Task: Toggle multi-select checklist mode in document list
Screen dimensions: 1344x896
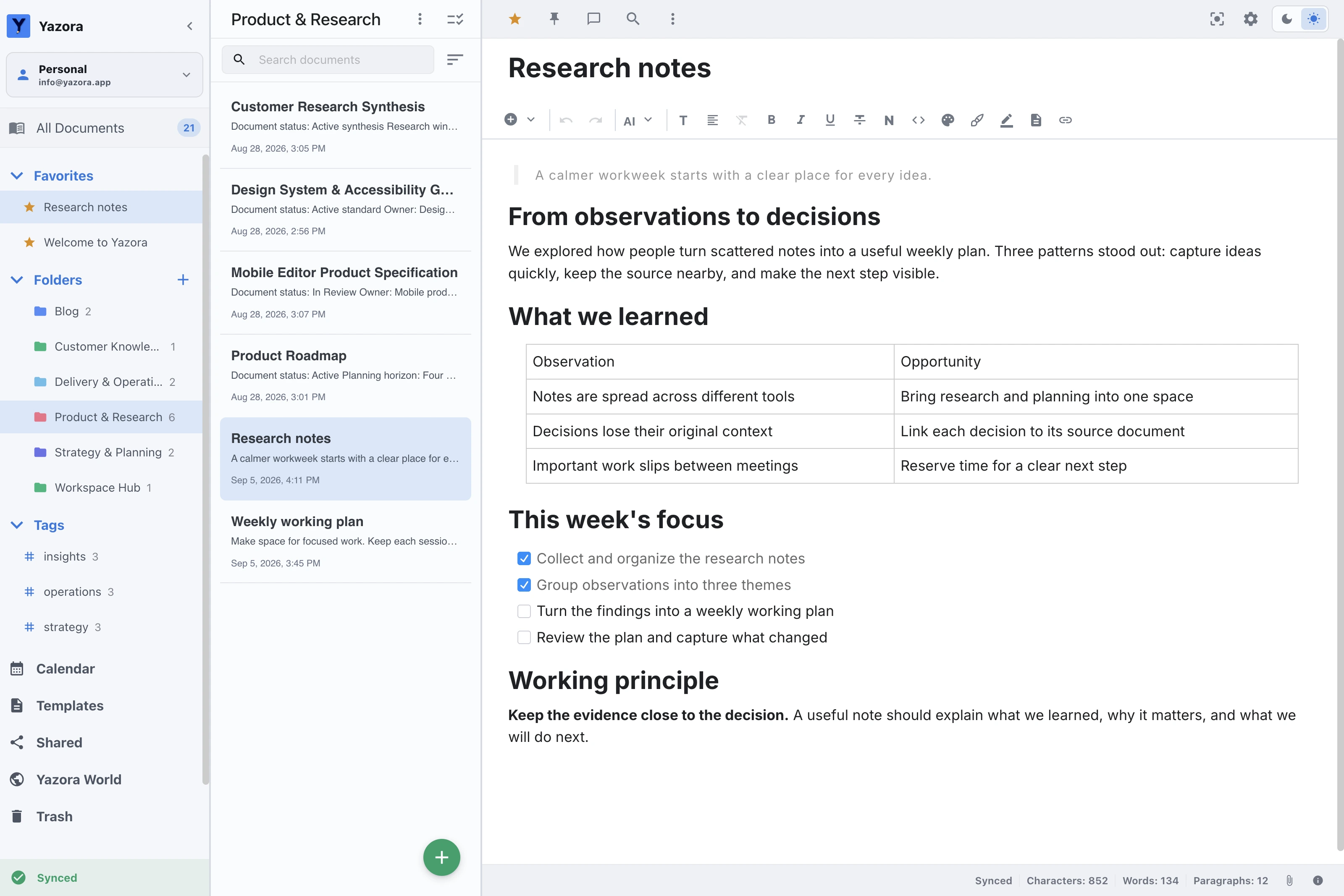Action: click(x=455, y=19)
